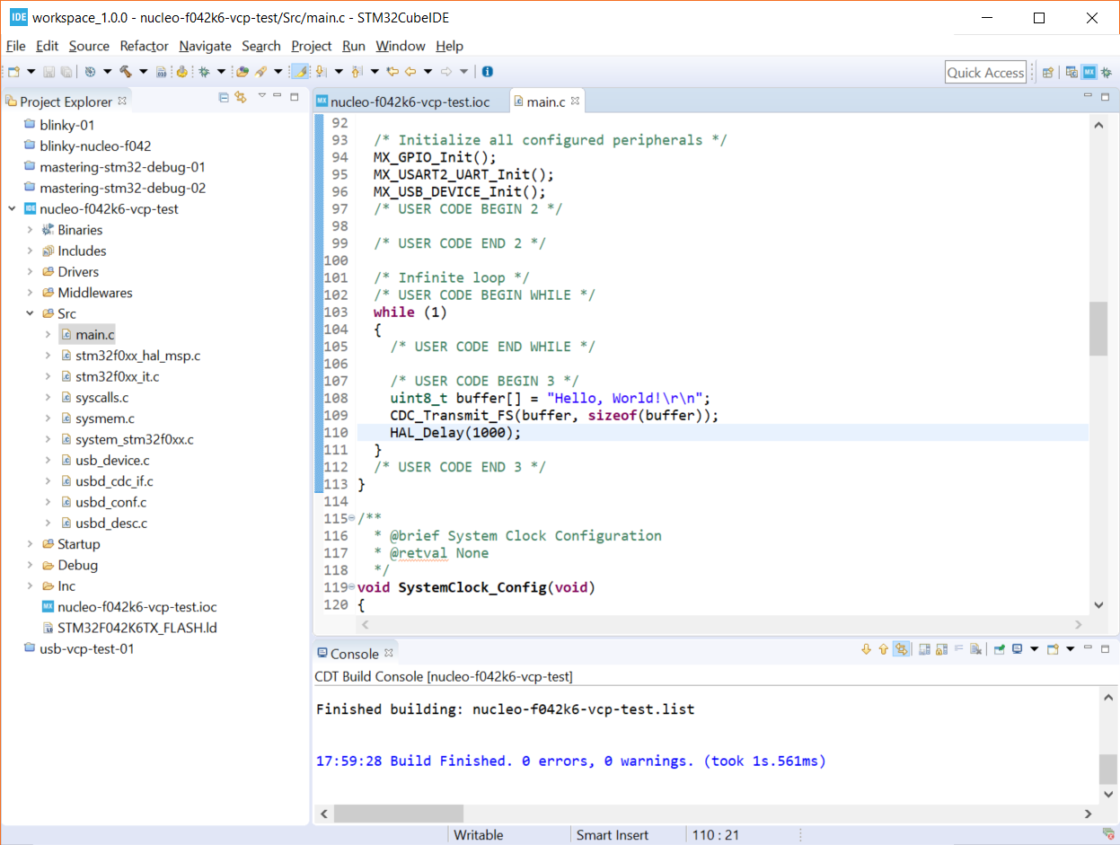The width and height of the screenshot is (1120, 845).
Task: Toggle Word Wrap in the Console
Action: point(959,649)
